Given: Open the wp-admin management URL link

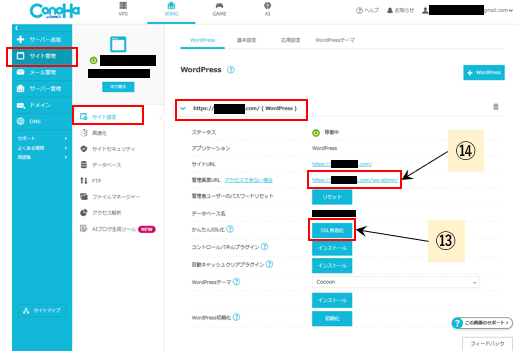Looking at the screenshot, I should 355,180.
